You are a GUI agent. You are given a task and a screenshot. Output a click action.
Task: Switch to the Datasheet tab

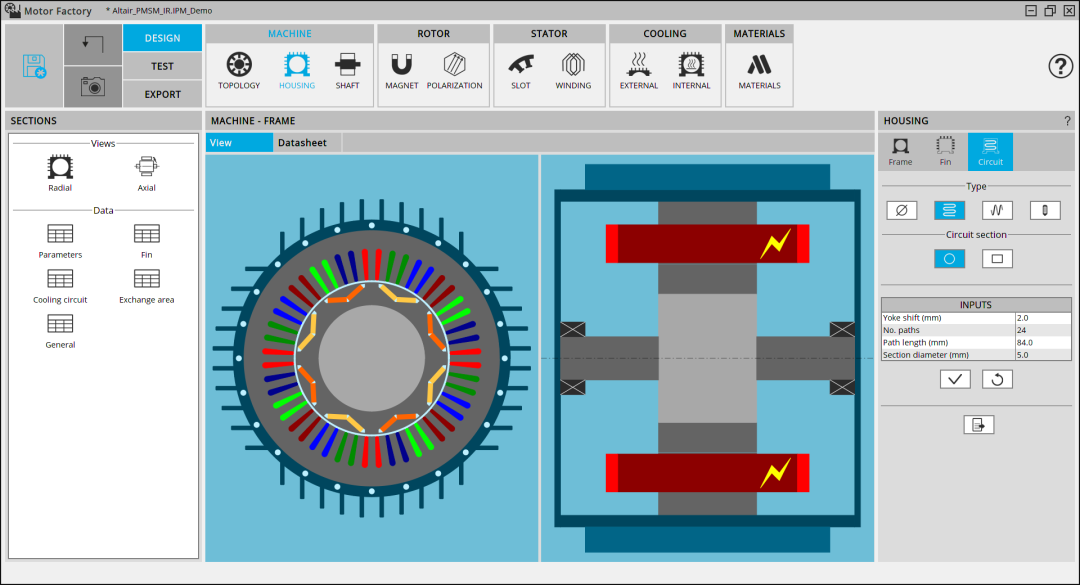[x=302, y=143]
